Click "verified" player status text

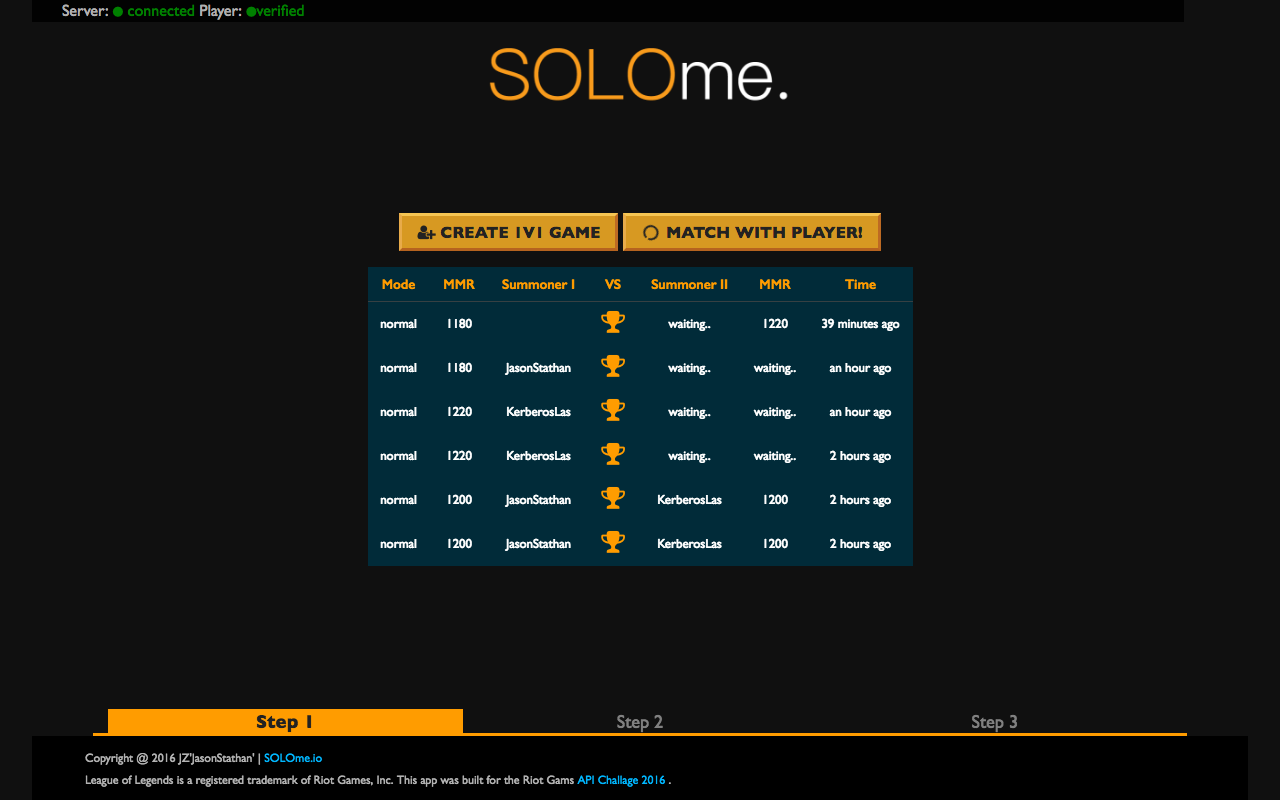280,11
